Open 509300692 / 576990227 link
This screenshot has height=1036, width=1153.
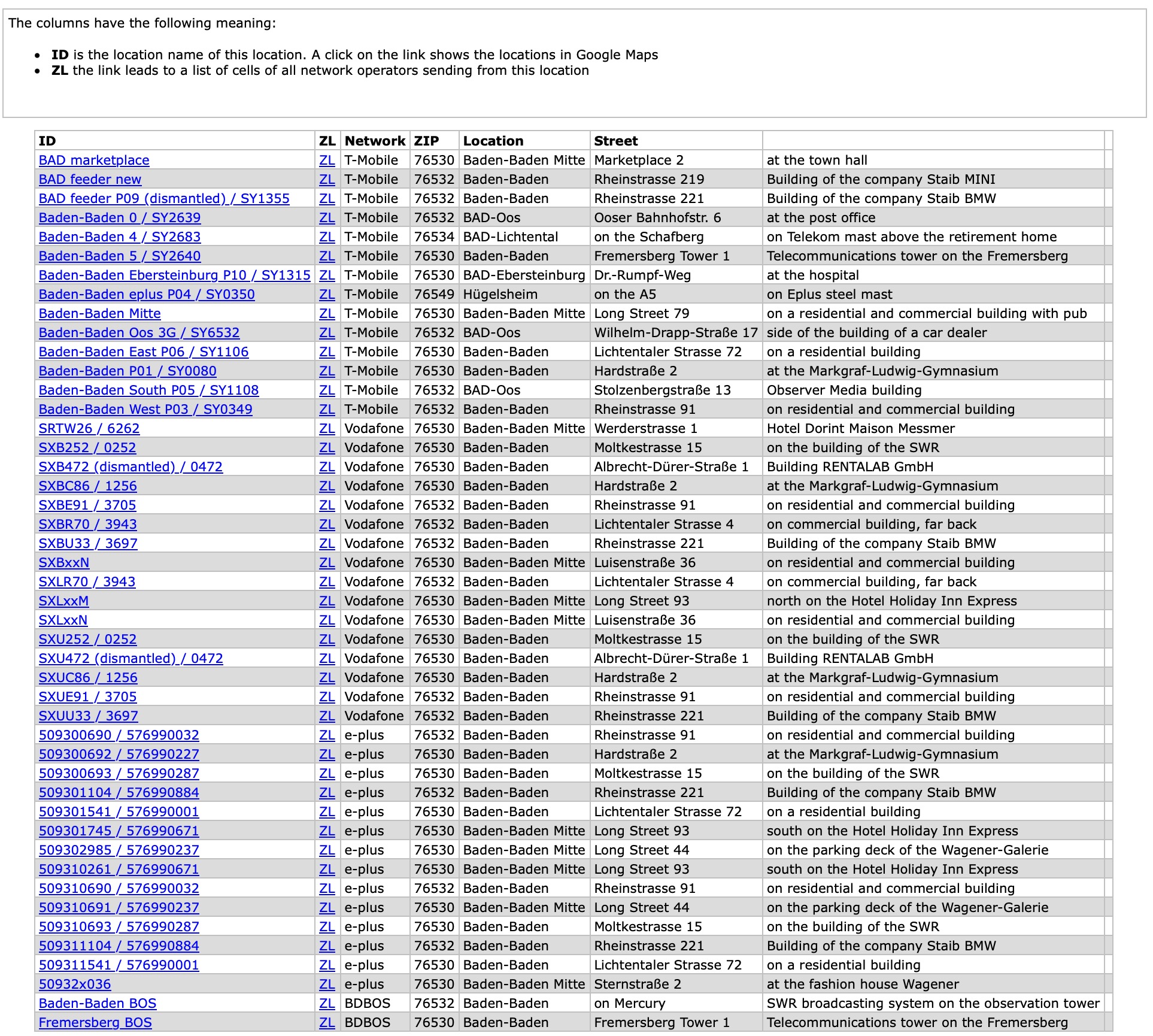click(x=119, y=754)
